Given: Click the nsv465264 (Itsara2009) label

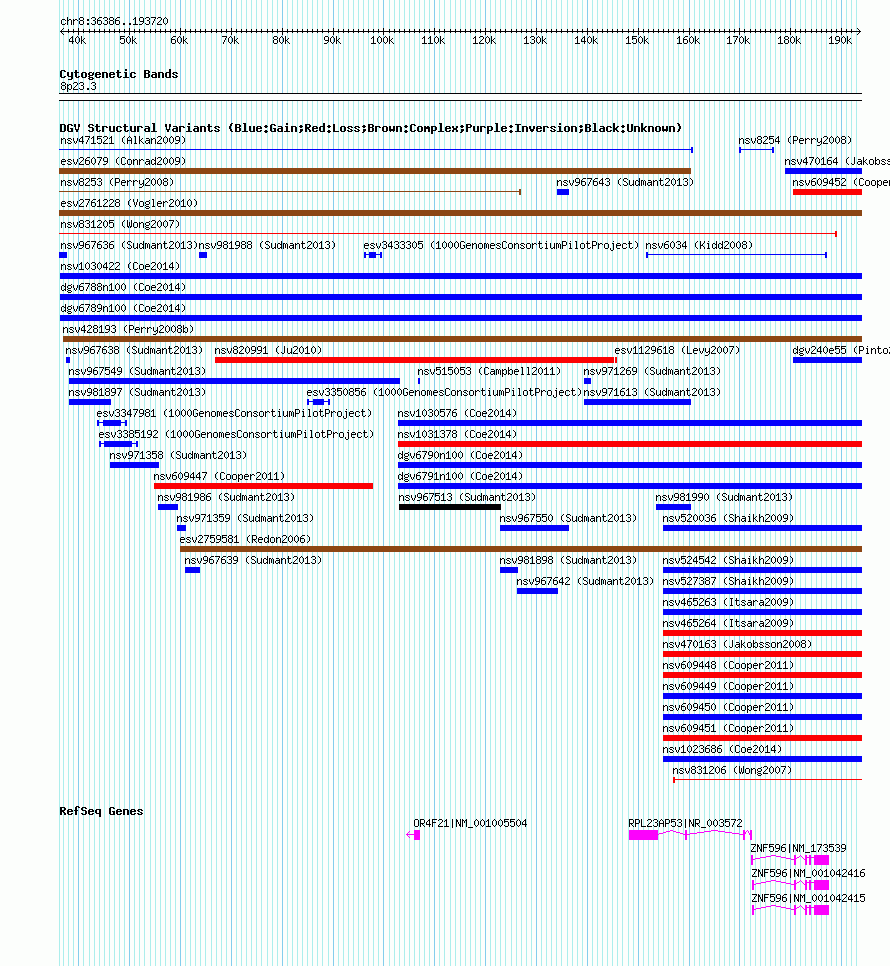Looking at the screenshot, I should coord(728,622).
